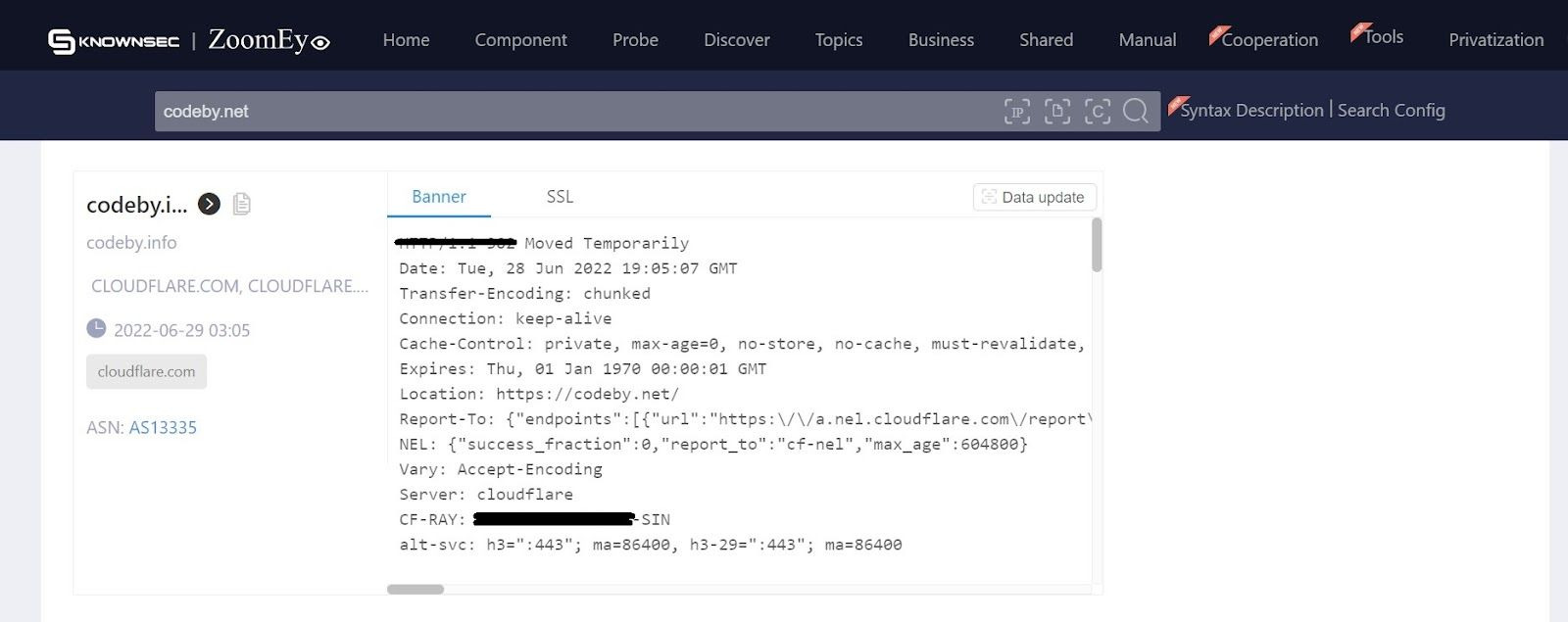Click the Data update button

click(1034, 197)
